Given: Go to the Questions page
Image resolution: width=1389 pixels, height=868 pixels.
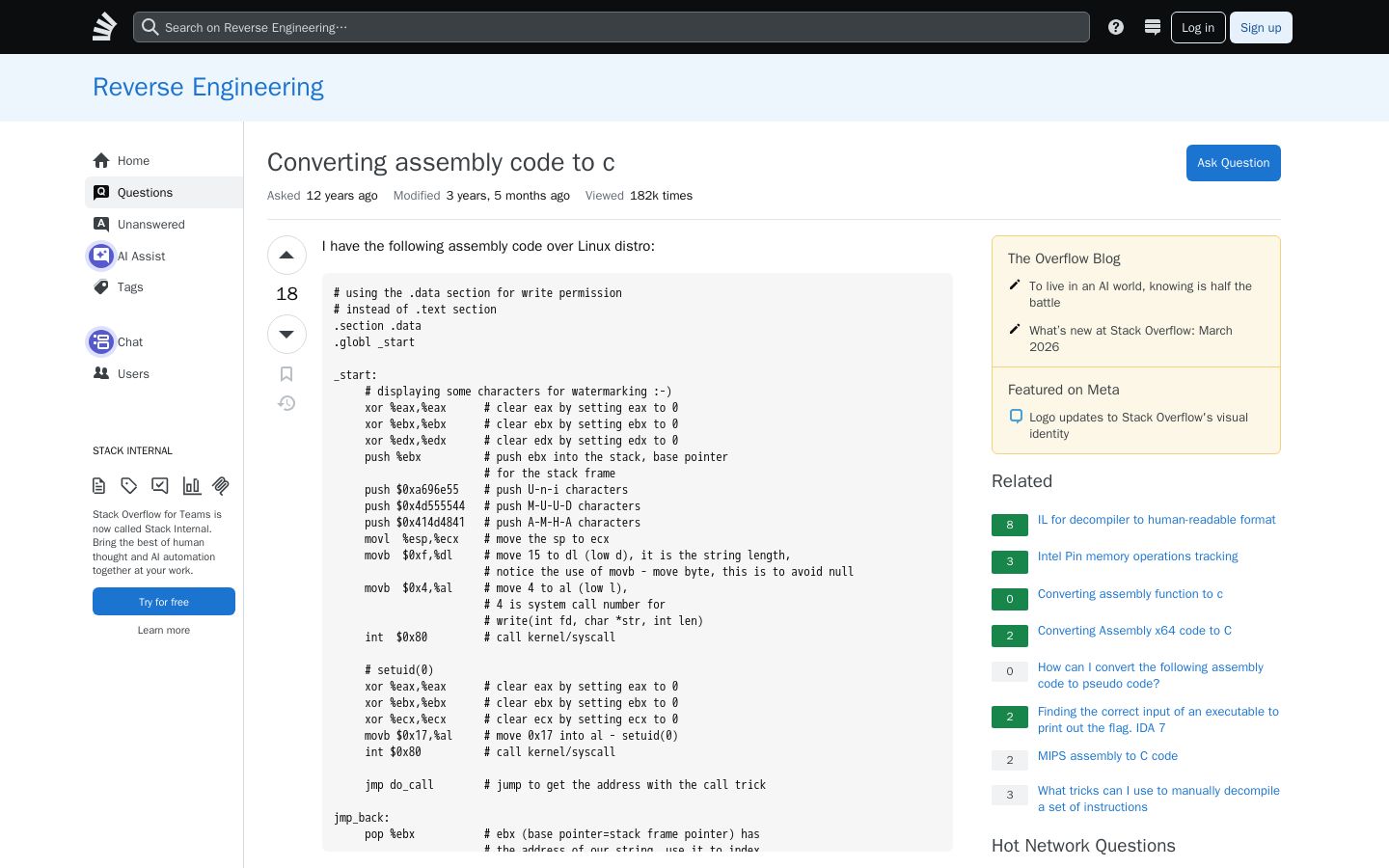Looking at the screenshot, I should [164, 192].
